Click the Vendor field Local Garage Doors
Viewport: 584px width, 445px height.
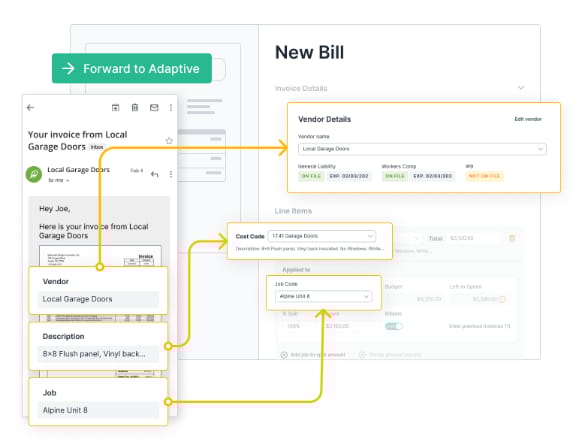(98, 299)
